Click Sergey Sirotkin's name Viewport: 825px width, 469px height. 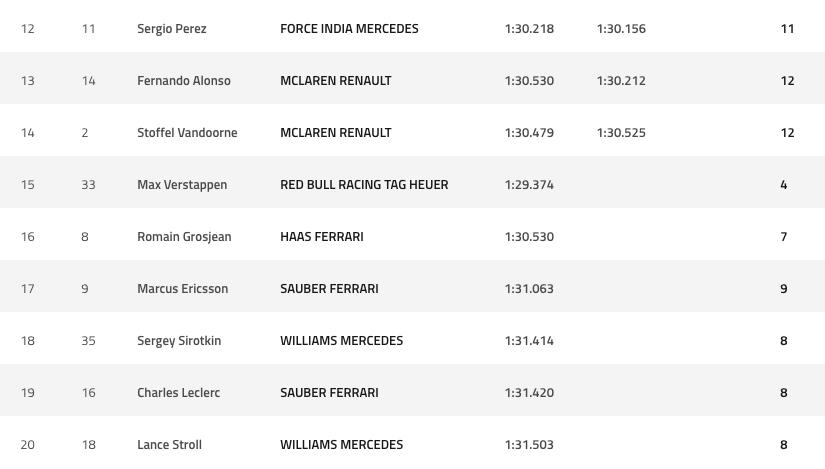179,341
